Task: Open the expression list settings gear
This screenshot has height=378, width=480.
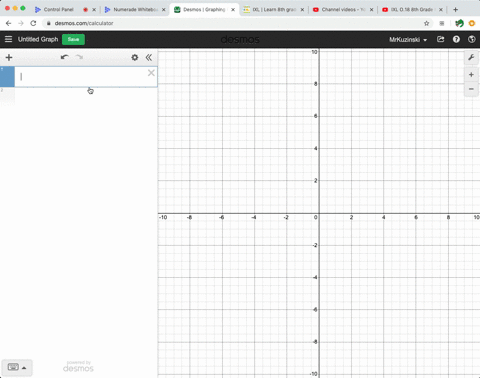Action: pyautogui.click(x=135, y=57)
